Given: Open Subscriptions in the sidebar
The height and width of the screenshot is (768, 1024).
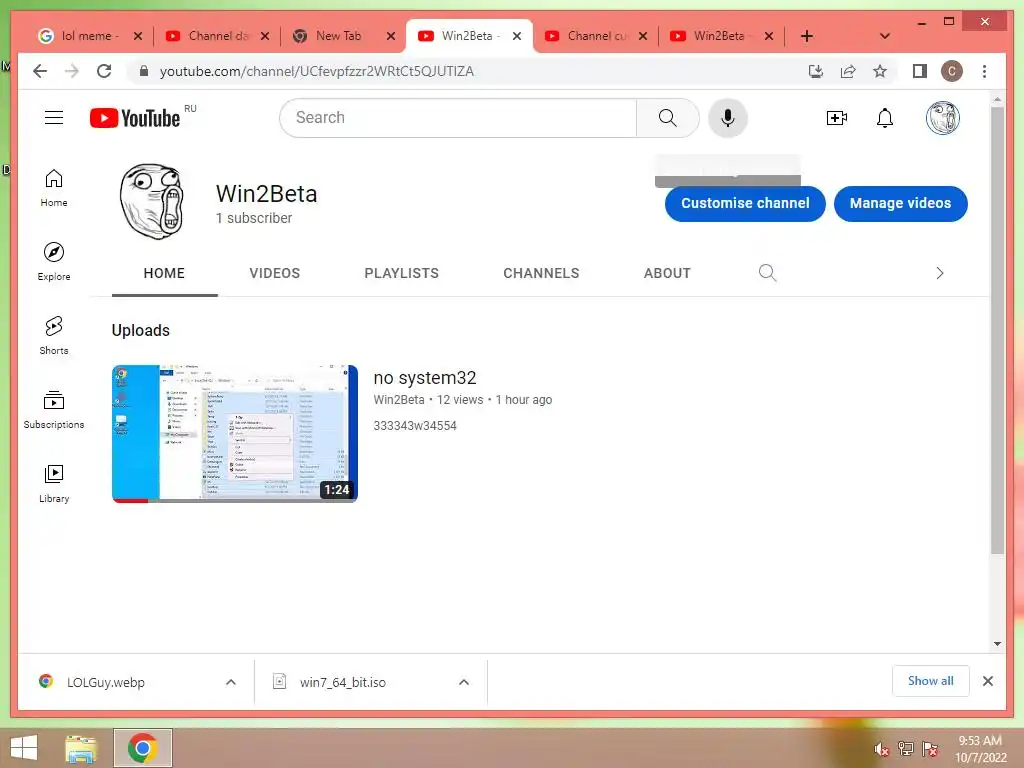Looking at the screenshot, I should click(x=54, y=409).
